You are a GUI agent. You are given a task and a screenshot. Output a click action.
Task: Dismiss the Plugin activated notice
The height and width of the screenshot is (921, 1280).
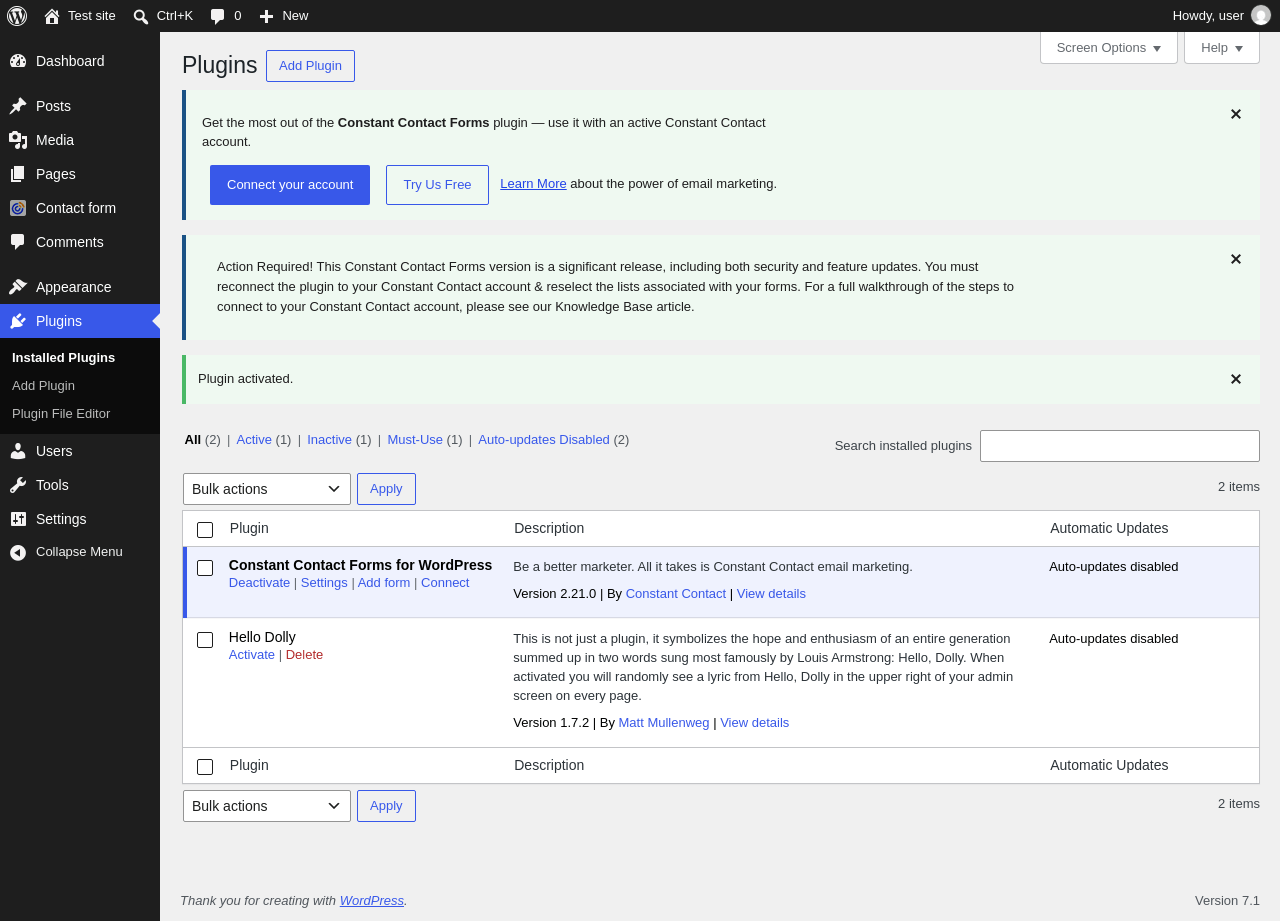point(1236,379)
